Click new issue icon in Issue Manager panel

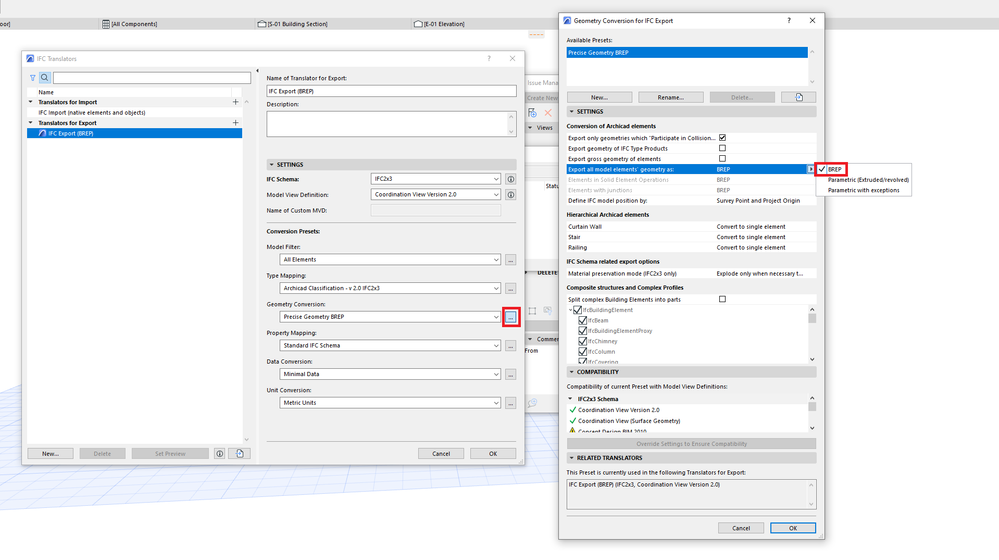pyautogui.click(x=533, y=113)
